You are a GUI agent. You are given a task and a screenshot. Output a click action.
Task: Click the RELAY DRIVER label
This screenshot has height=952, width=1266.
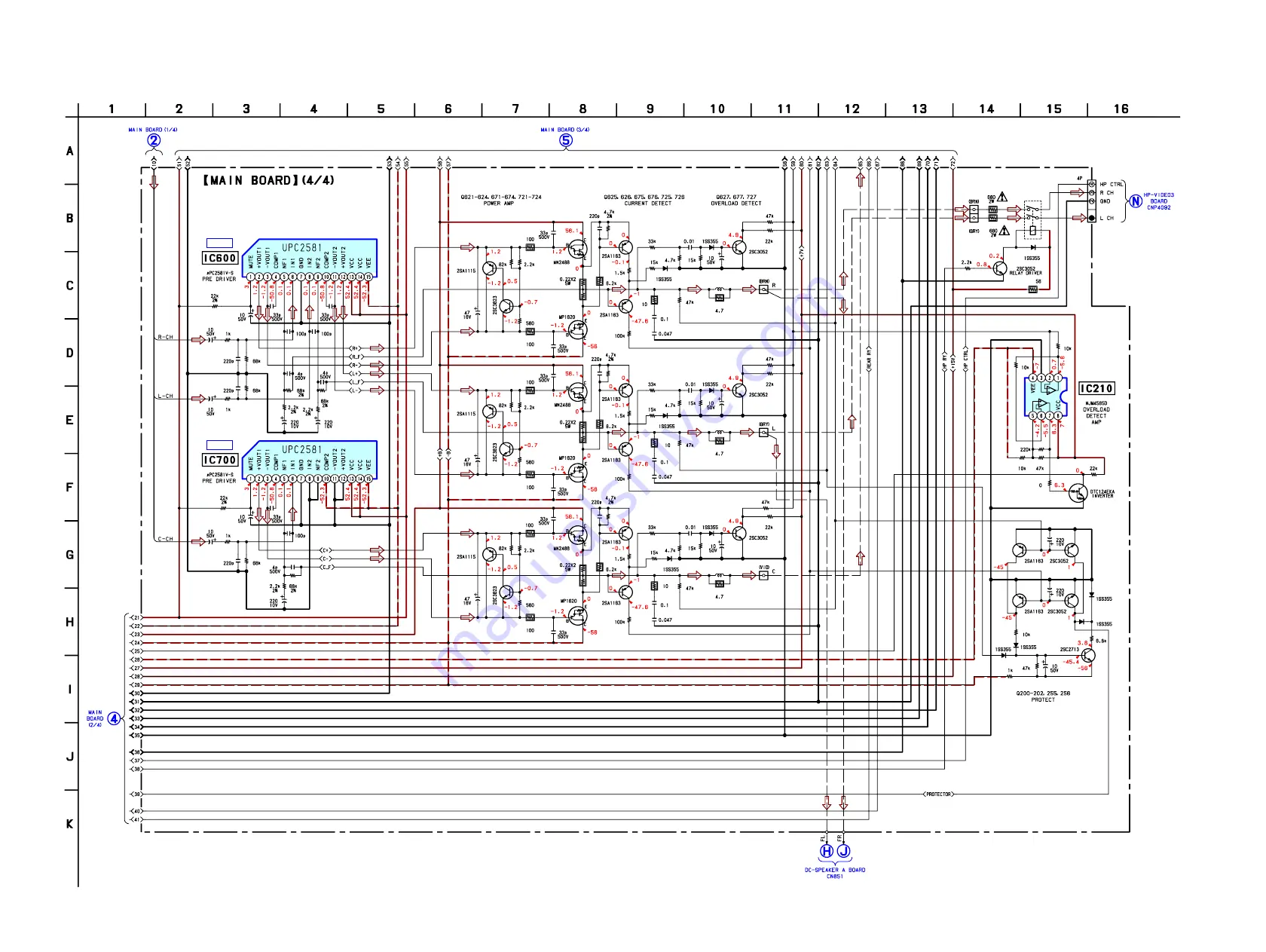click(1026, 273)
